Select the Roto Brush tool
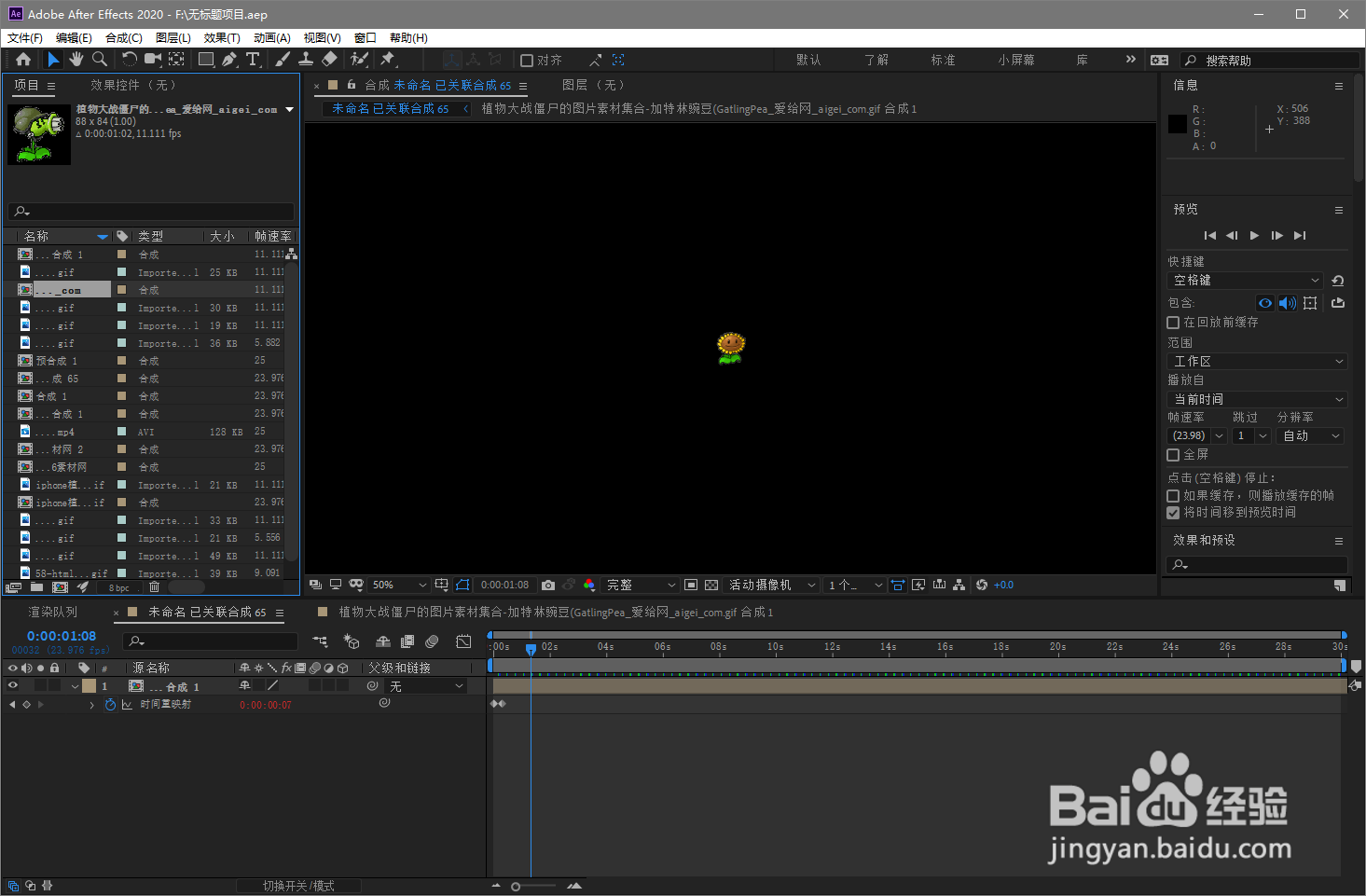 tap(359, 60)
